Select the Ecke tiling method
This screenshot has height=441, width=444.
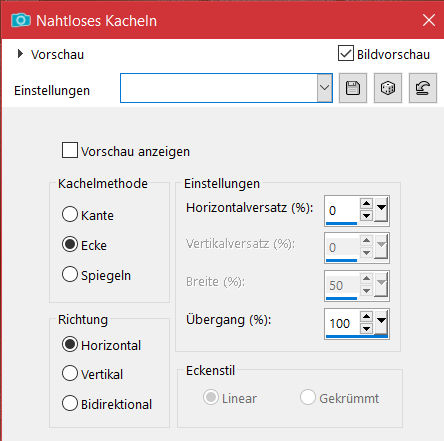[70, 244]
